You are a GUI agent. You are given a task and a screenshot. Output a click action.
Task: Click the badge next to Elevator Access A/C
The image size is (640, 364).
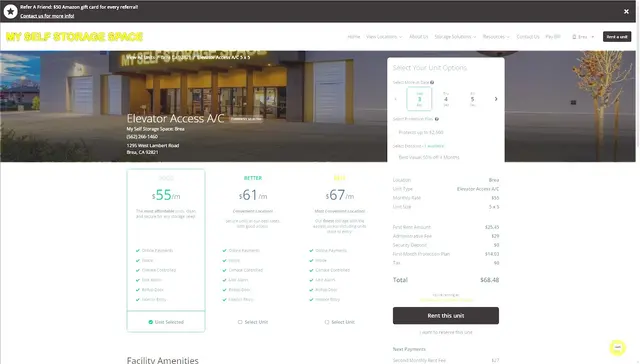coord(246,119)
